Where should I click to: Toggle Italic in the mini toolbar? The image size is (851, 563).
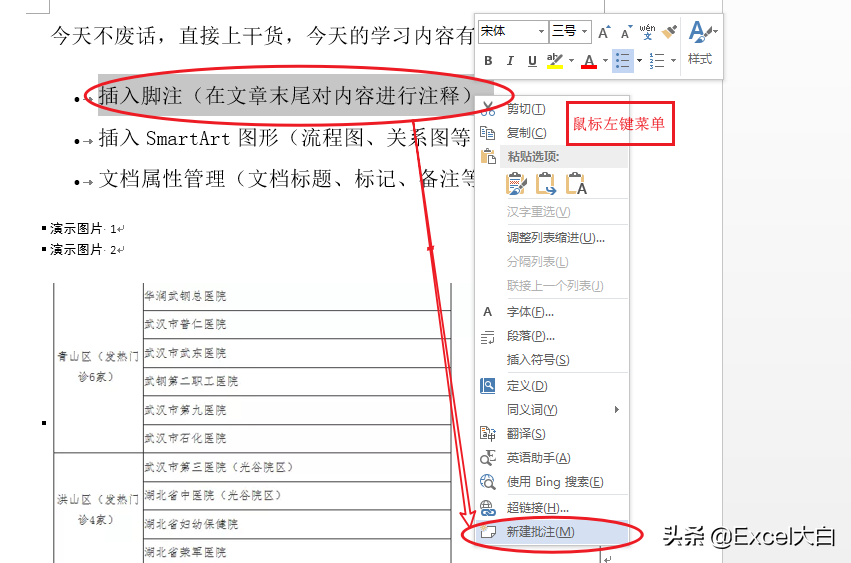510,61
